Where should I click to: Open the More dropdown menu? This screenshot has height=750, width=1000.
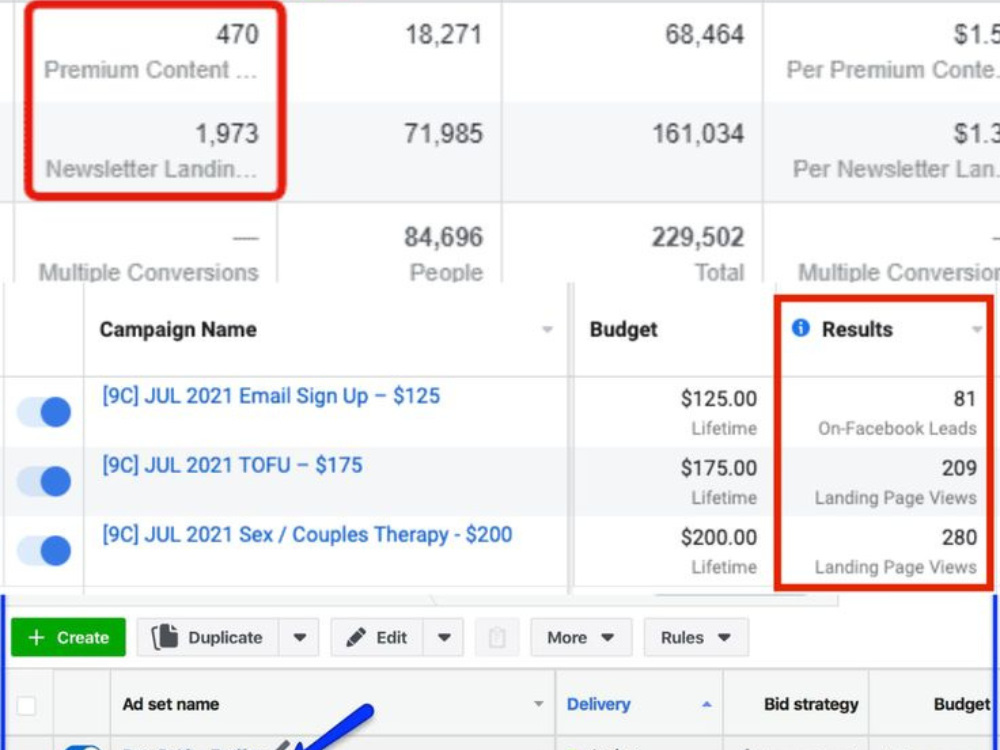(581, 637)
